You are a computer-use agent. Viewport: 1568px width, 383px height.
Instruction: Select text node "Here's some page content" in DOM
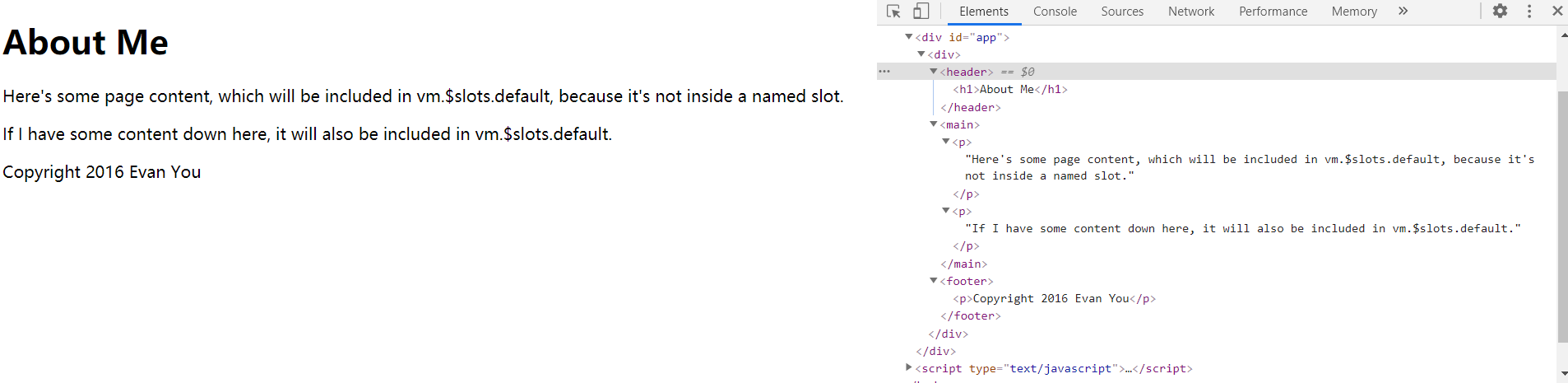pyautogui.click(x=1250, y=167)
